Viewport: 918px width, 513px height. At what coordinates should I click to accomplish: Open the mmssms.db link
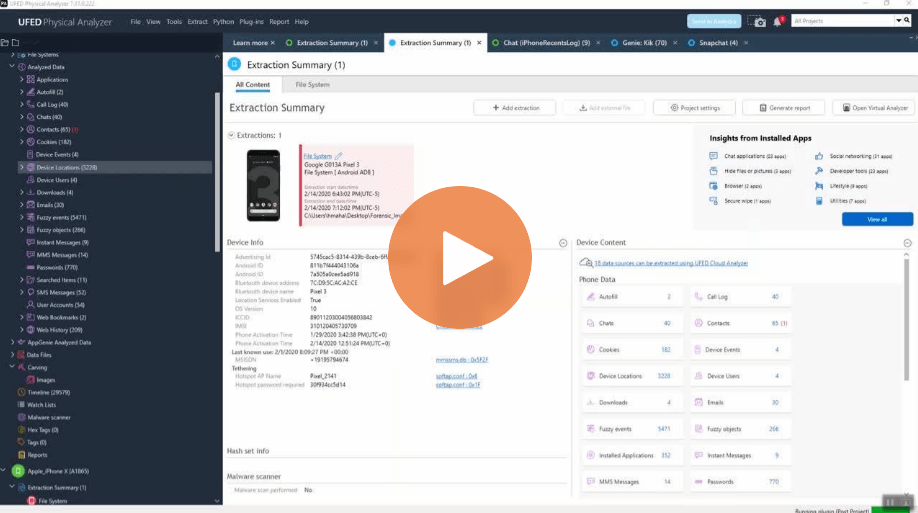click(x=461, y=360)
